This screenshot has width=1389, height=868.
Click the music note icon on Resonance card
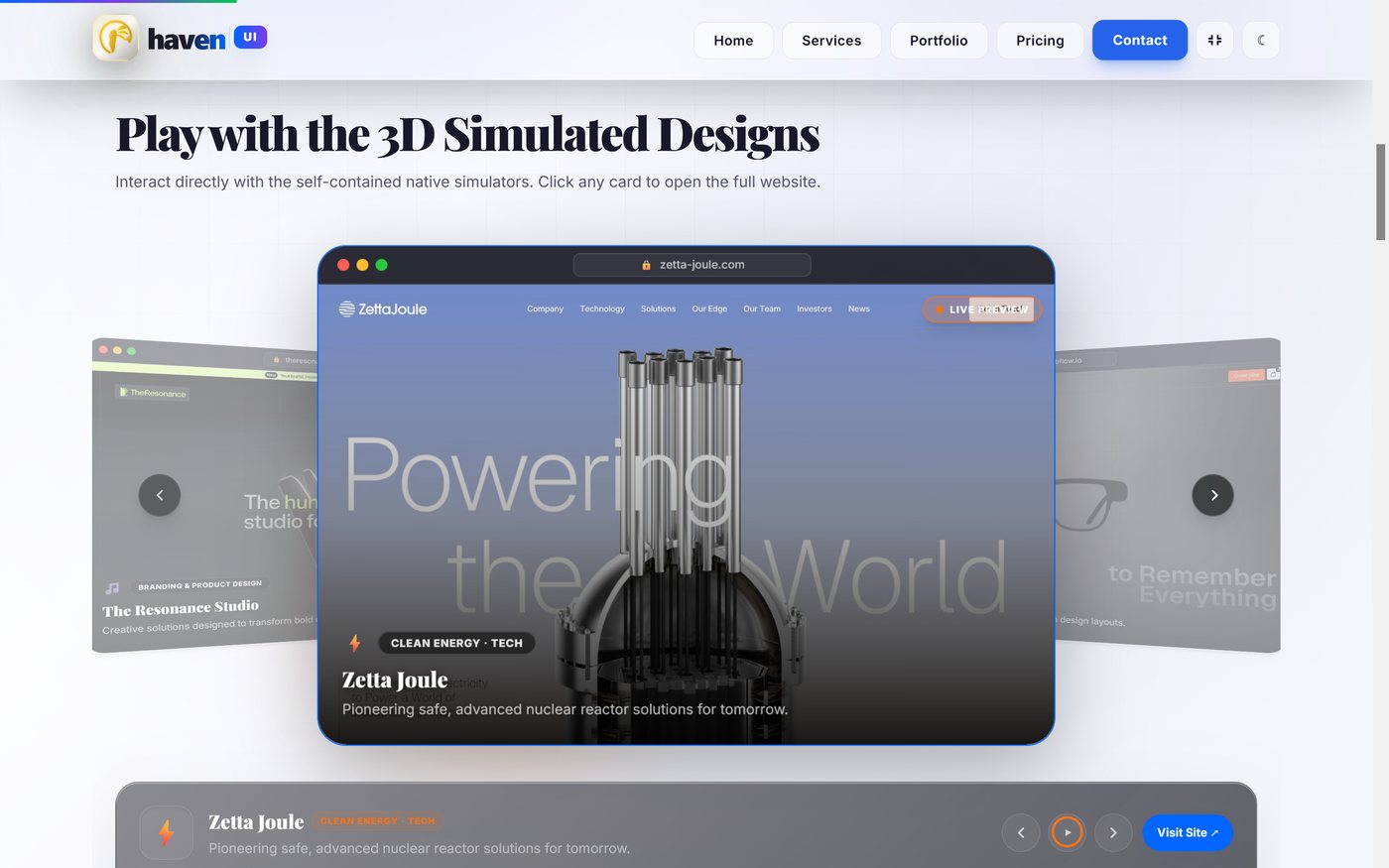click(x=112, y=588)
